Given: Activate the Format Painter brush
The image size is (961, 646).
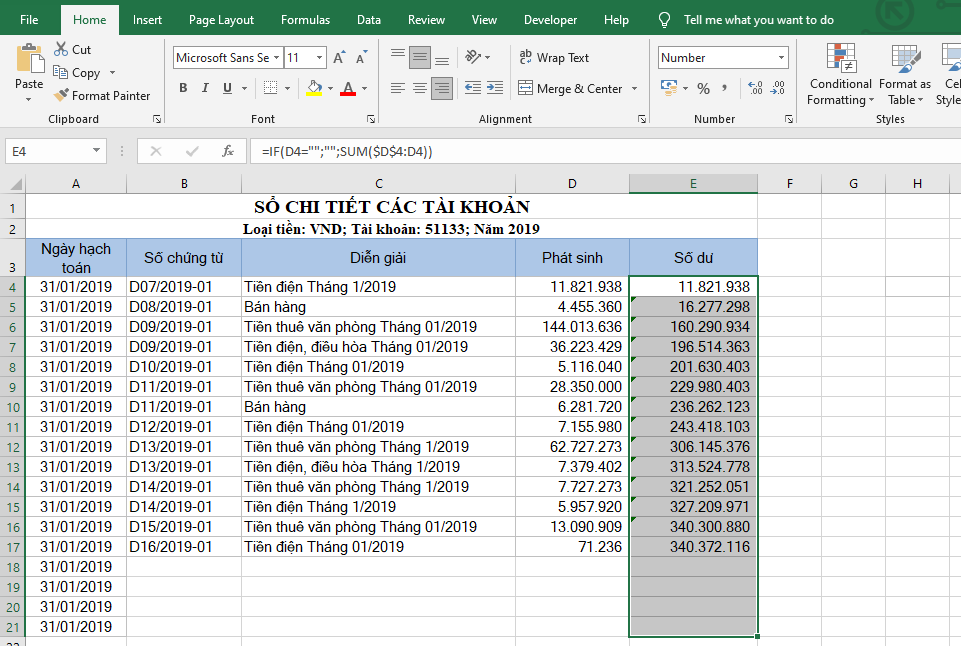Looking at the screenshot, I should (x=62, y=96).
